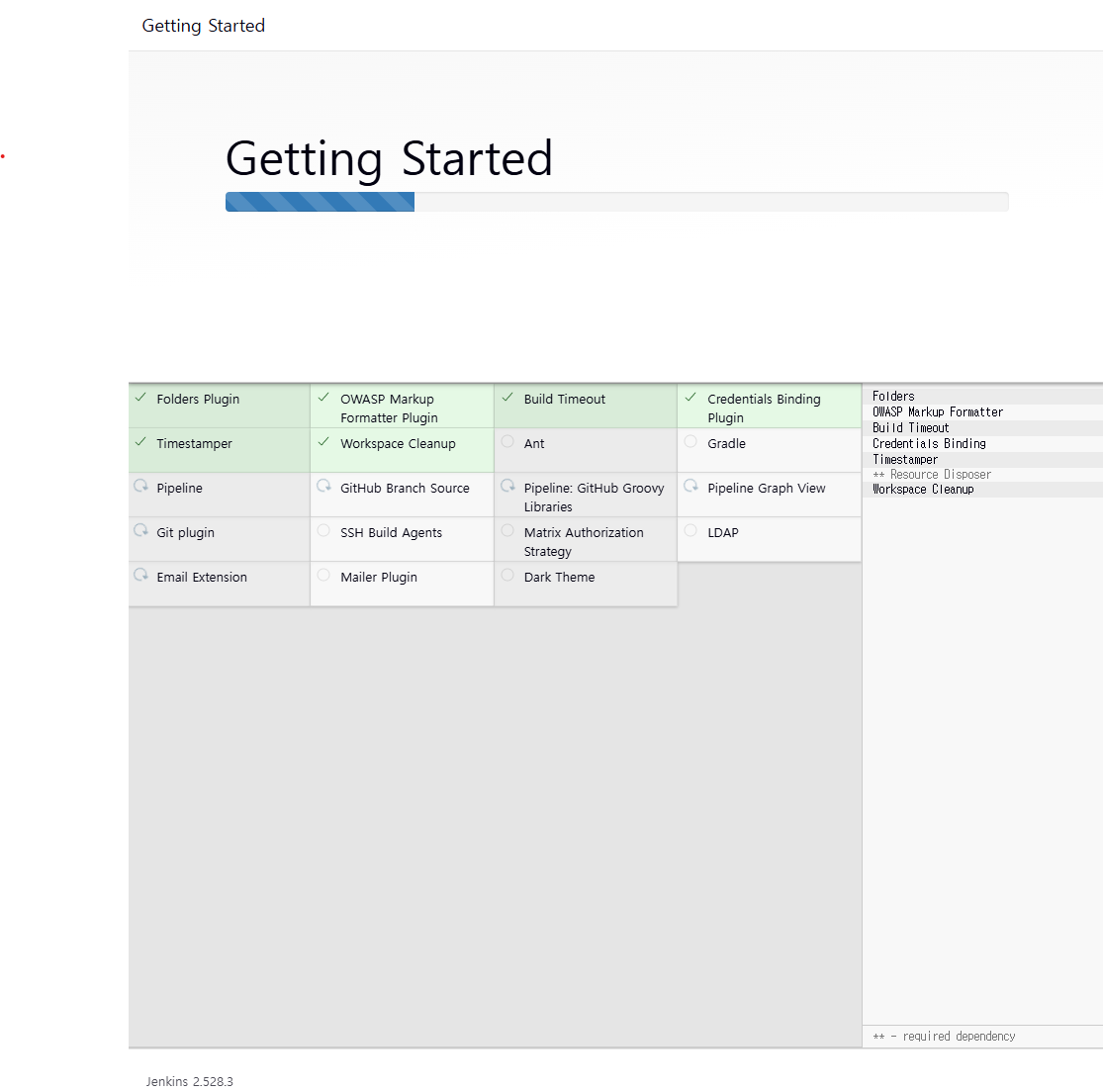
Task: Click the Resource Disposer dependency log line
Action: coord(931,475)
